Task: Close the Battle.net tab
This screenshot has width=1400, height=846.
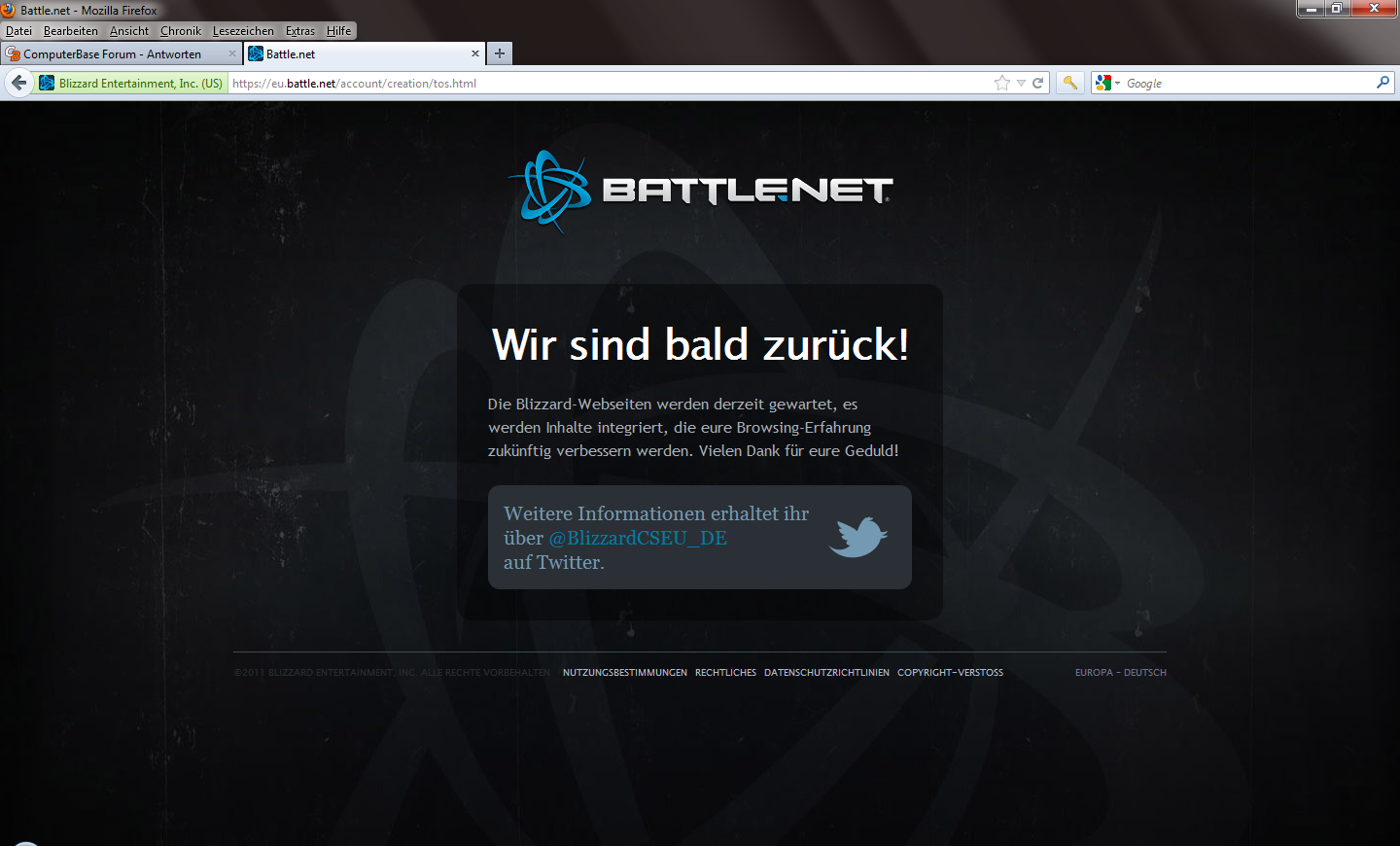Action: tap(475, 53)
